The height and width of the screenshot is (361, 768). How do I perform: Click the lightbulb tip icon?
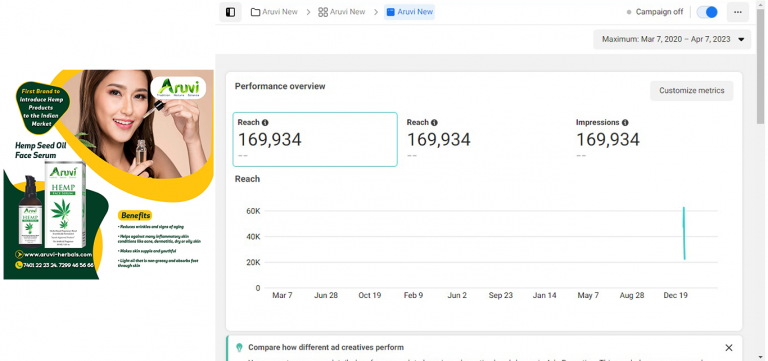click(x=239, y=347)
